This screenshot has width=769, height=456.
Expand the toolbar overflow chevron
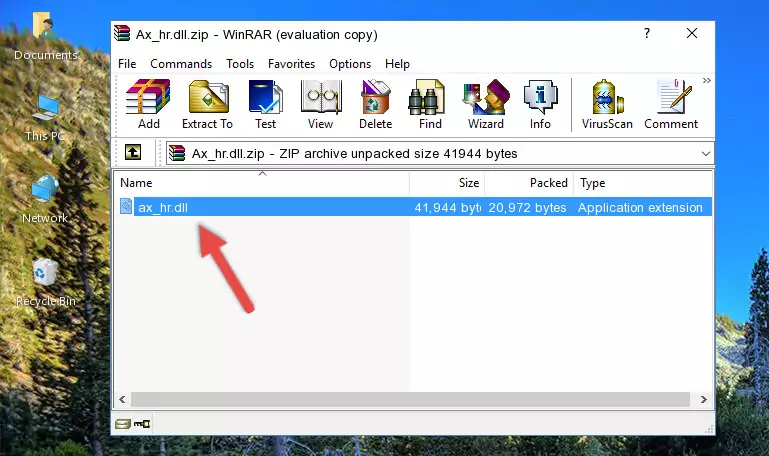(706, 80)
